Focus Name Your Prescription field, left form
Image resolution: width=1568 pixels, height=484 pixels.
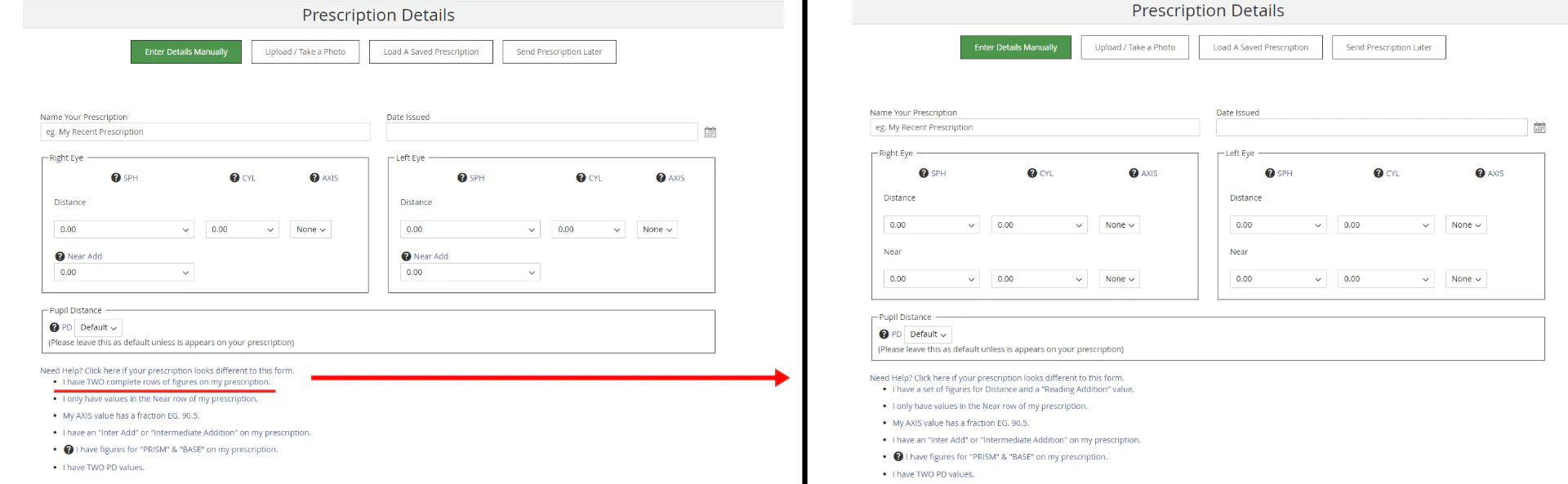pos(205,132)
